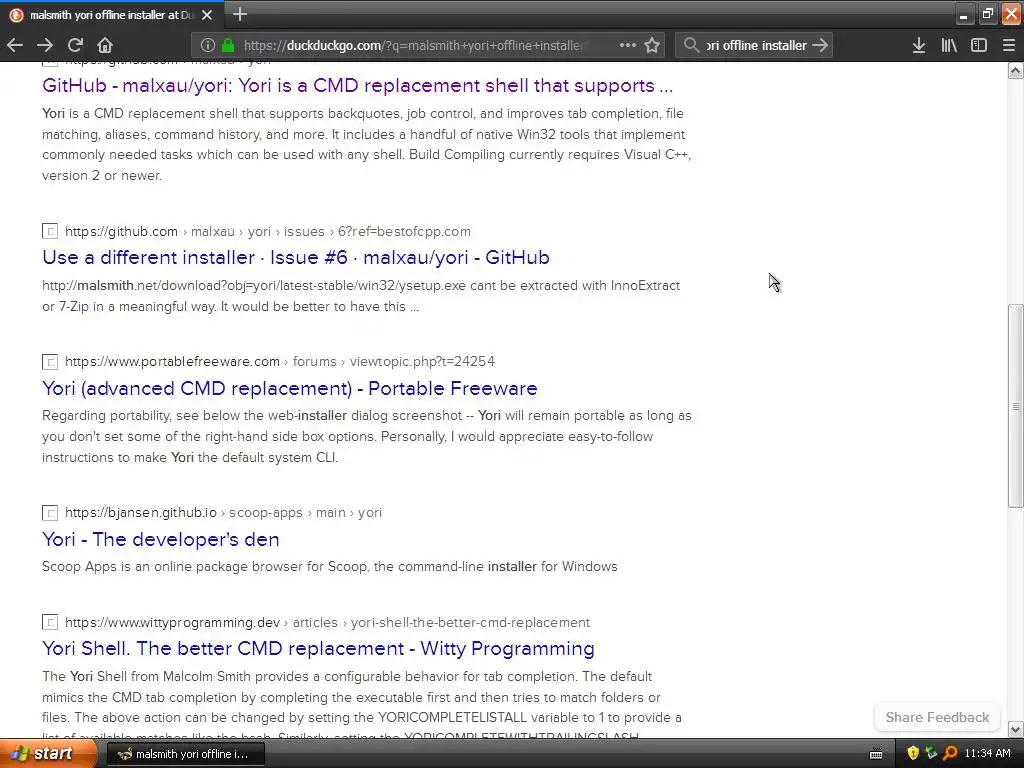Viewport: 1024px width, 768px height.
Task: Click the security shield tray icon
Action: pyautogui.click(x=913, y=753)
